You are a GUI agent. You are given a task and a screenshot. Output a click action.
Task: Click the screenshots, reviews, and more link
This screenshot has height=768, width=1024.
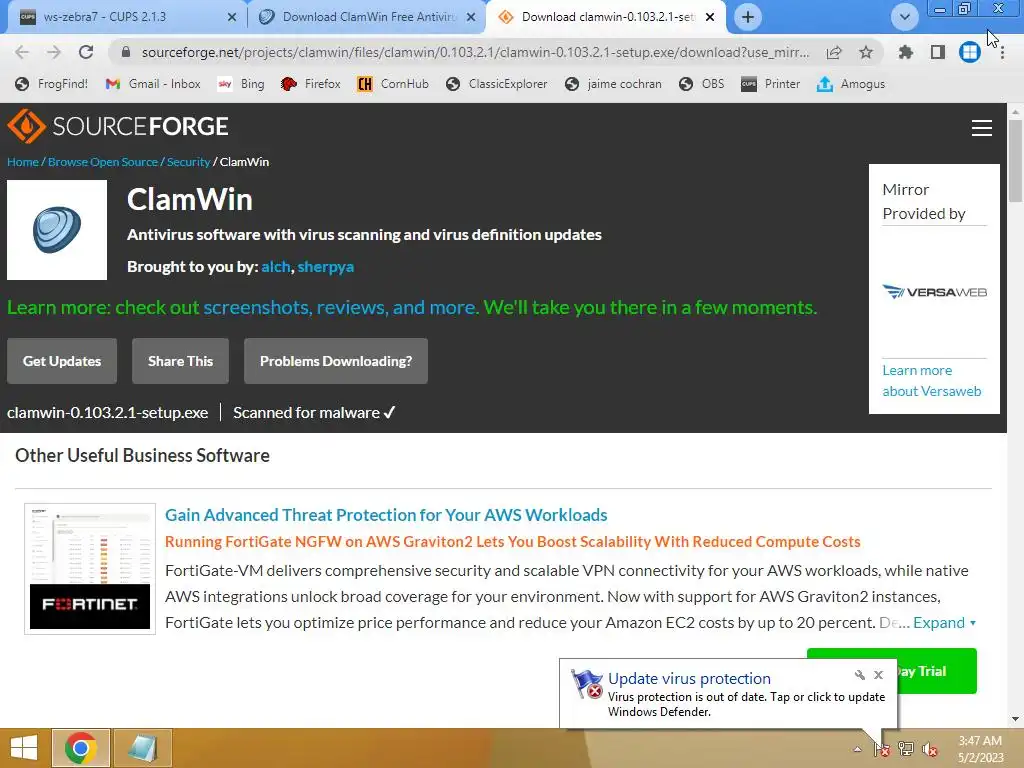click(340, 308)
